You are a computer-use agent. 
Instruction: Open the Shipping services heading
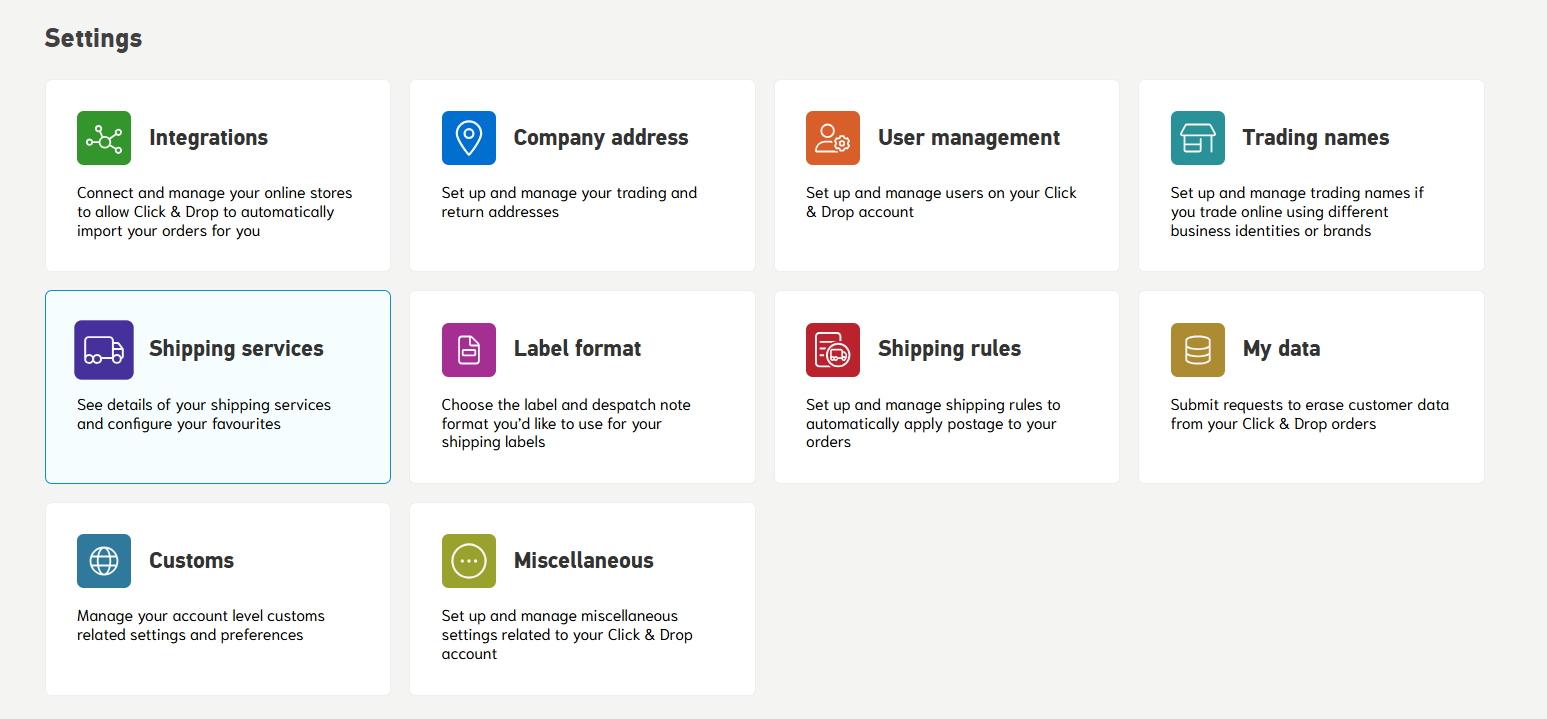point(236,349)
